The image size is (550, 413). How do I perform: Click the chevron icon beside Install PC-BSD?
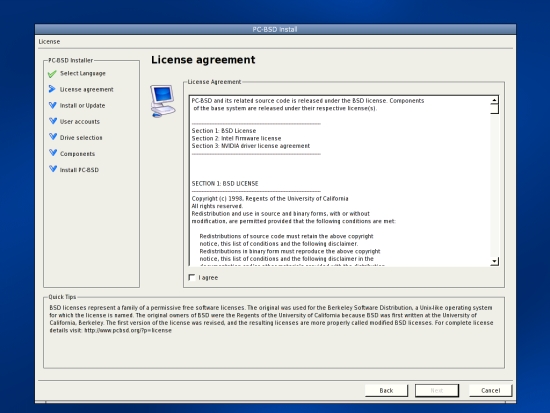(53, 169)
